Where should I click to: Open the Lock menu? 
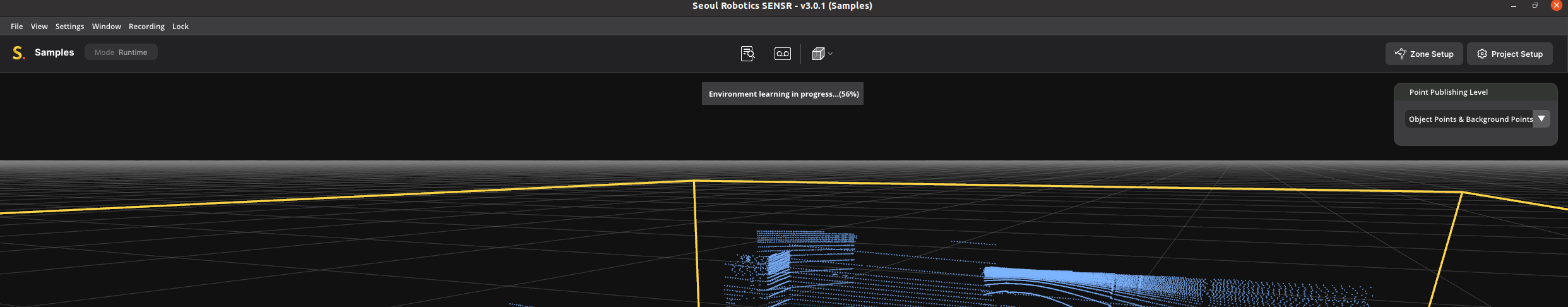pyautogui.click(x=181, y=27)
